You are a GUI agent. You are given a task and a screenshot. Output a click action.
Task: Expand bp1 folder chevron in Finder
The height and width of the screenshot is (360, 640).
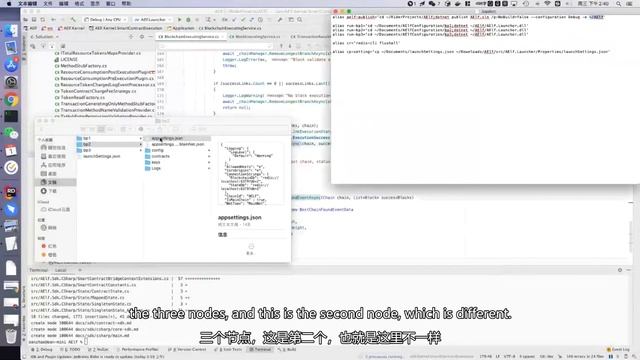[141, 138]
